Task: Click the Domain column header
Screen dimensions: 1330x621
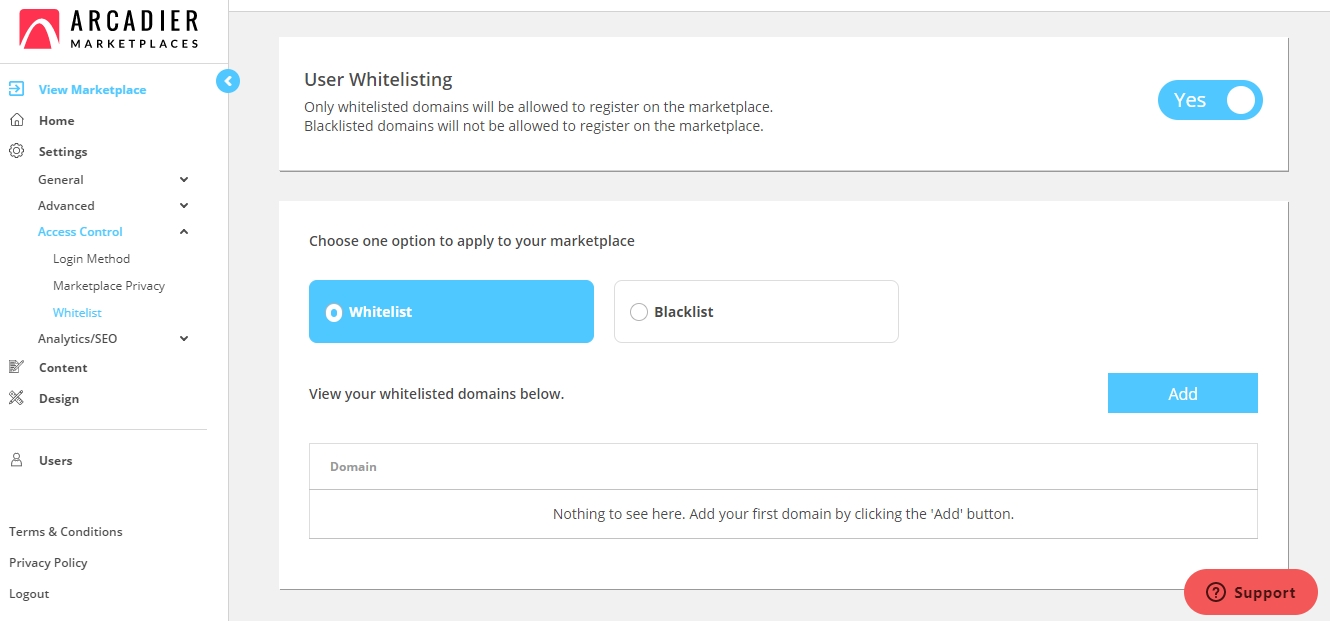Action: tap(353, 467)
